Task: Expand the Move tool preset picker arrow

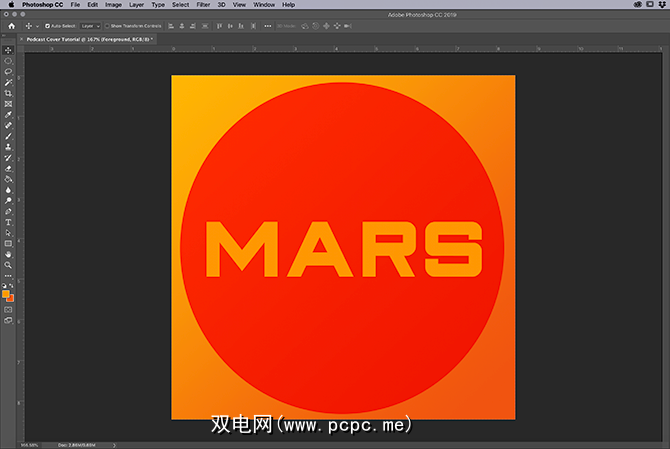Action: 36,26
